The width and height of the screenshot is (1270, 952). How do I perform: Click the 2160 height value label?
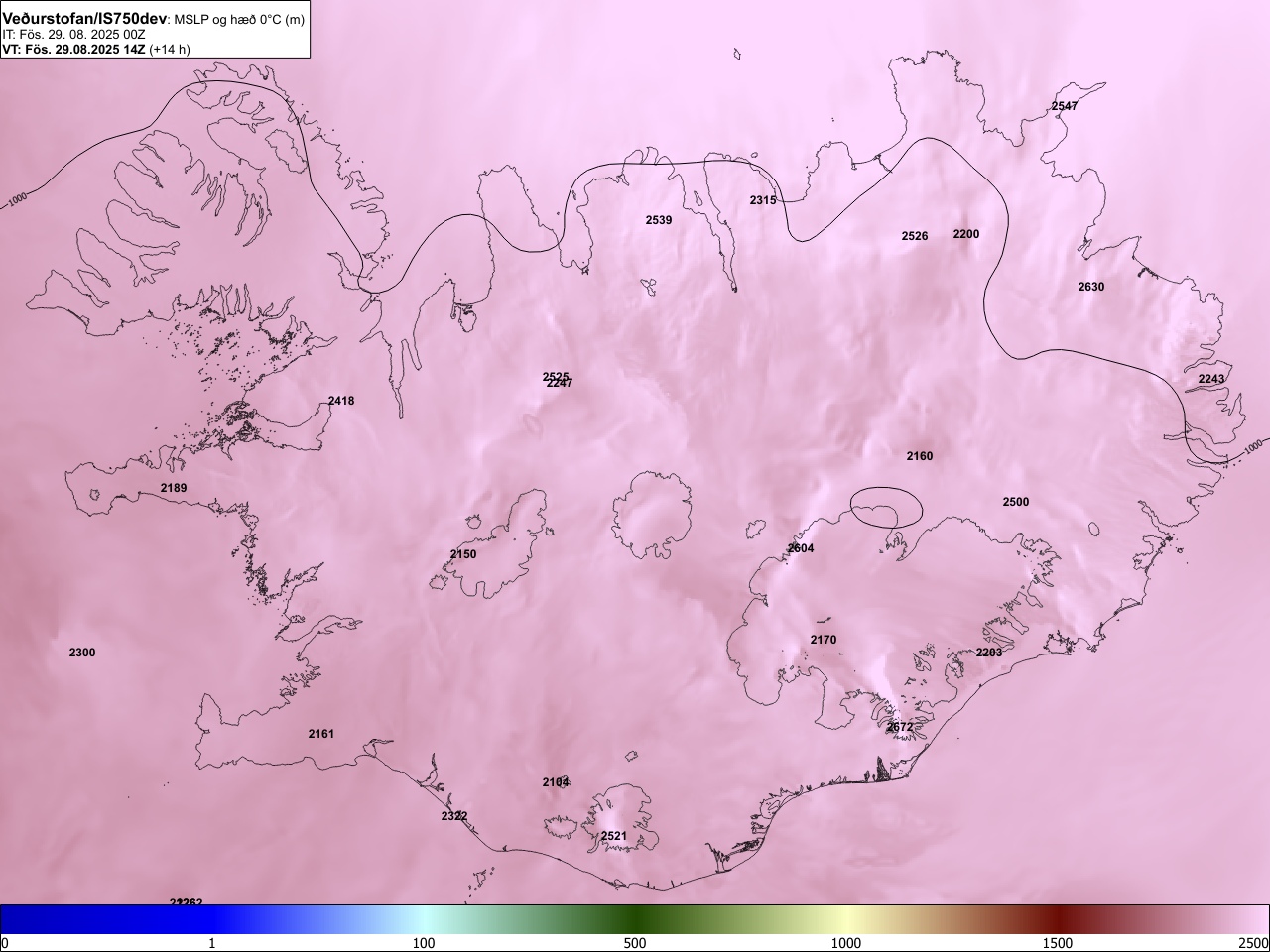tap(920, 456)
